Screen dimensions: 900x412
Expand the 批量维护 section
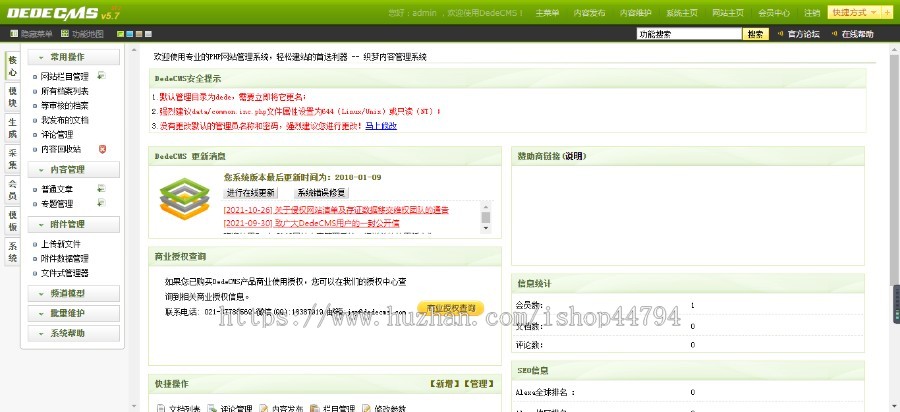click(x=73, y=313)
